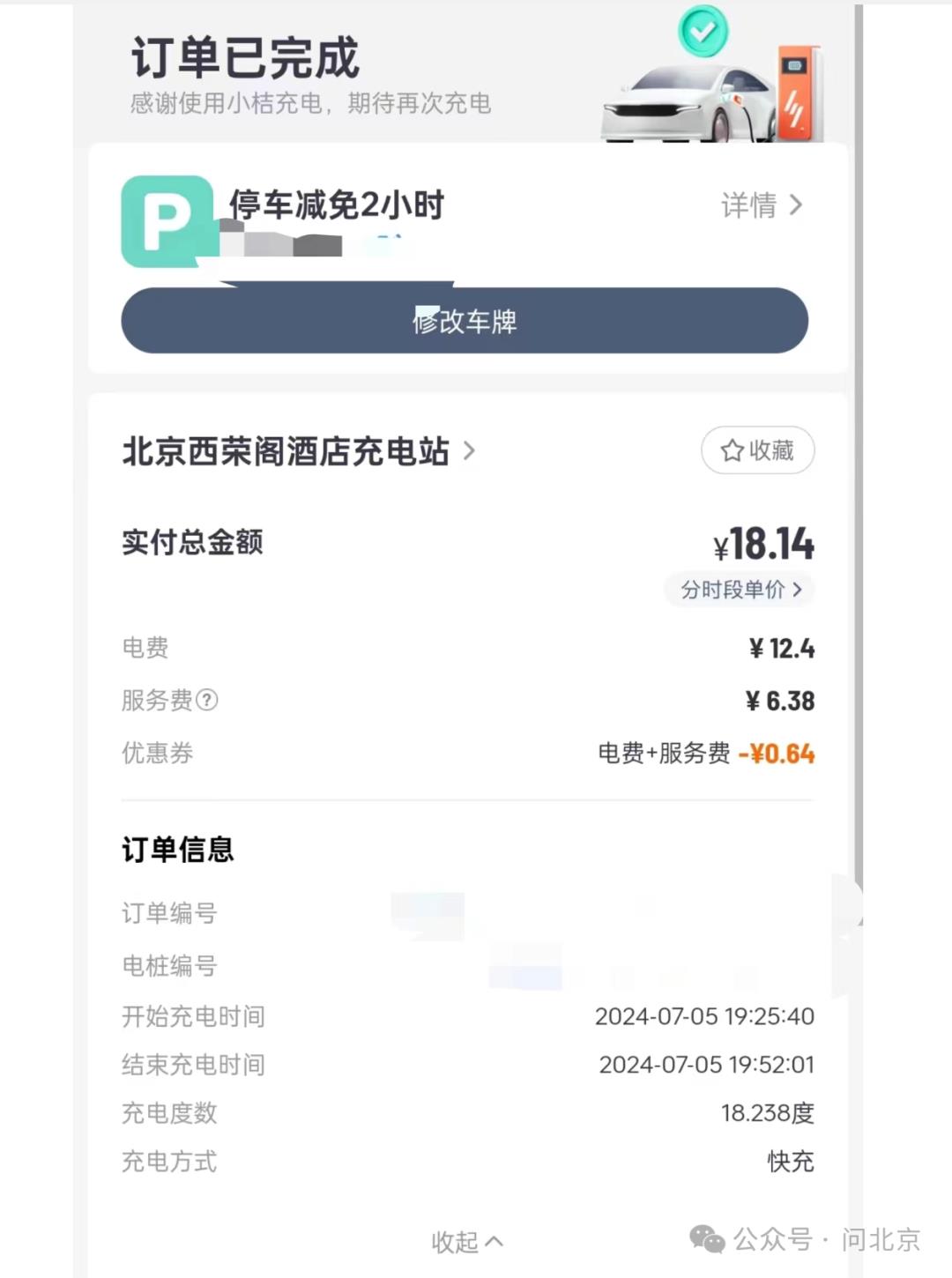Tap the orange charging pile illustration
This screenshot has height=1278, width=952.
pyautogui.click(x=798, y=93)
